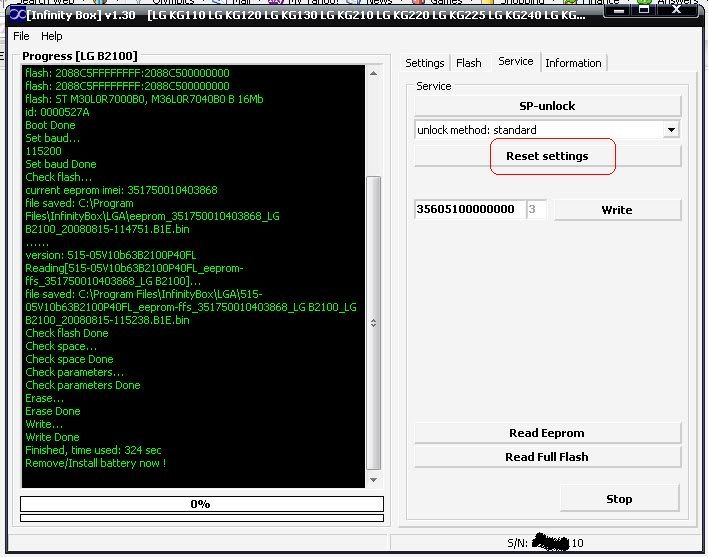The image size is (709, 557).
Task: Click the '115200' baud rate log line
Action: click(x=43, y=151)
